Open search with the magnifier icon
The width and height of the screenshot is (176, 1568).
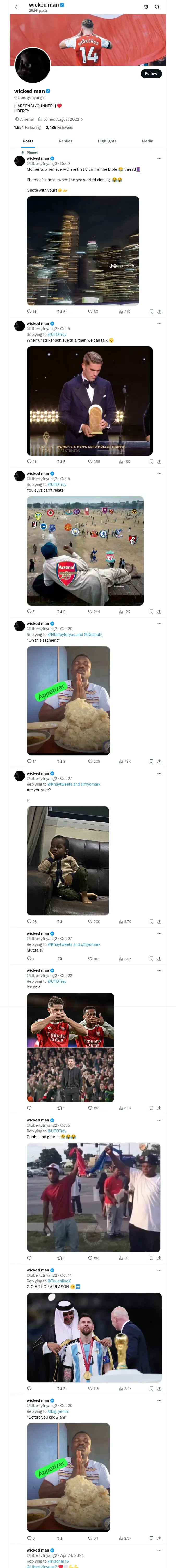[157, 7]
